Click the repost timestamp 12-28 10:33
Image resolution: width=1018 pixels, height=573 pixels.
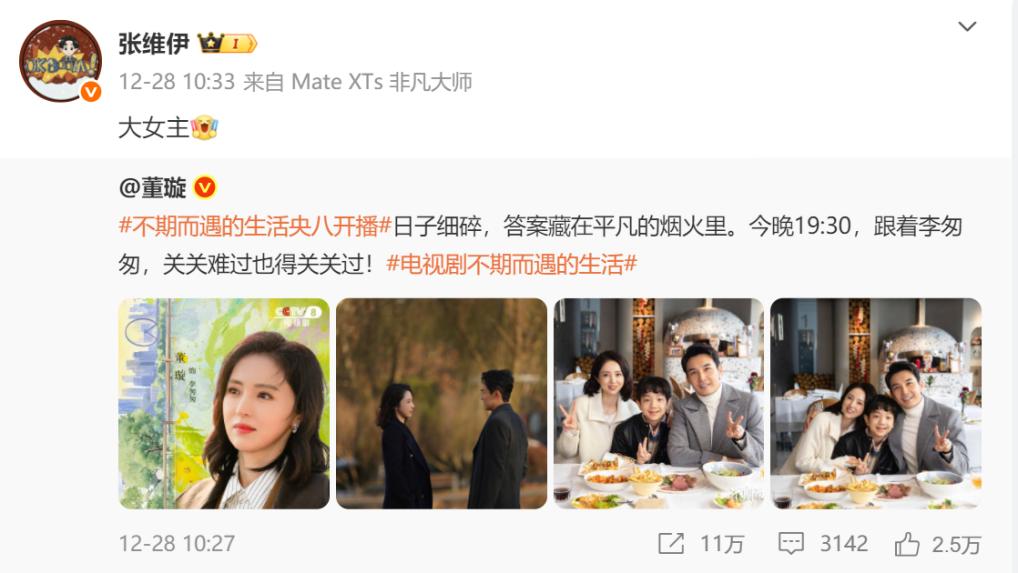177,82
